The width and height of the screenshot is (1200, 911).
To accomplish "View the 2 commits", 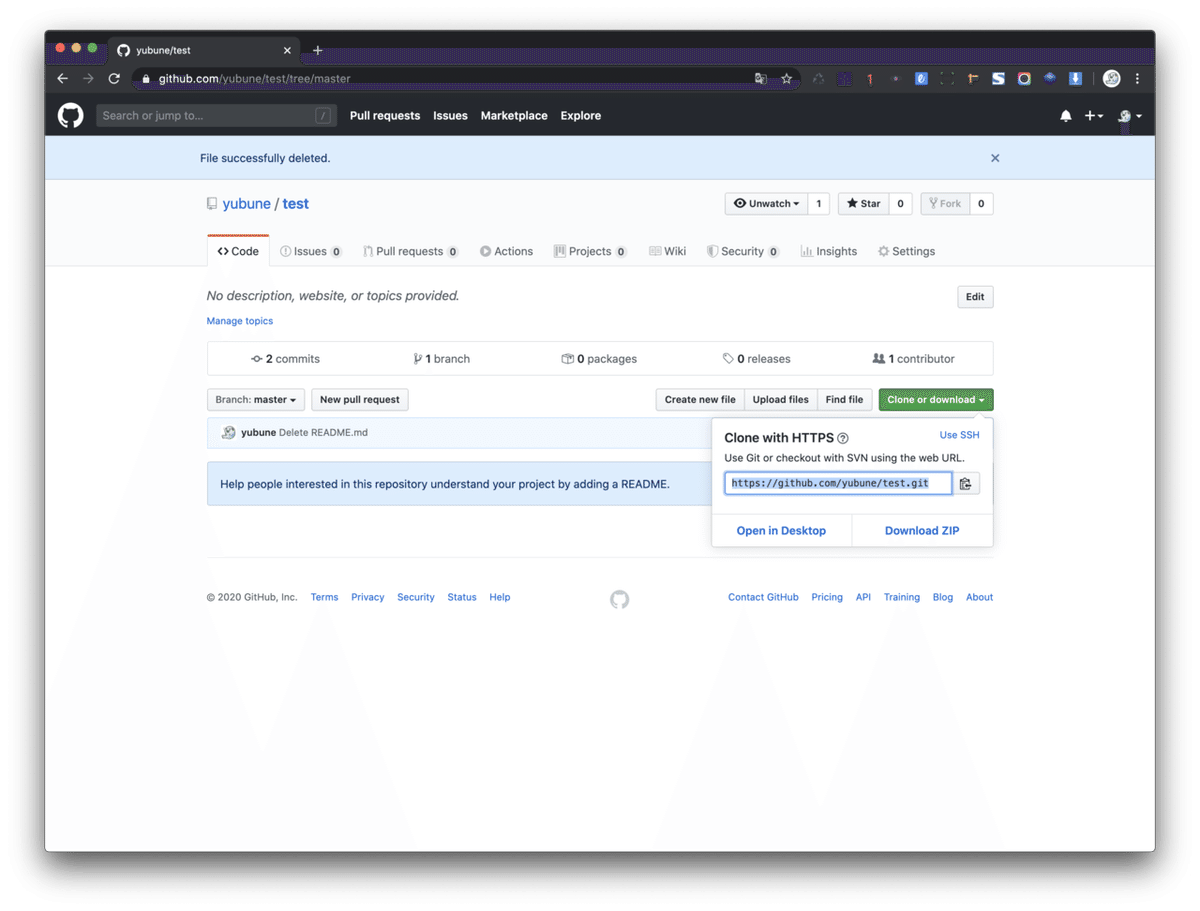I will click(x=285, y=359).
